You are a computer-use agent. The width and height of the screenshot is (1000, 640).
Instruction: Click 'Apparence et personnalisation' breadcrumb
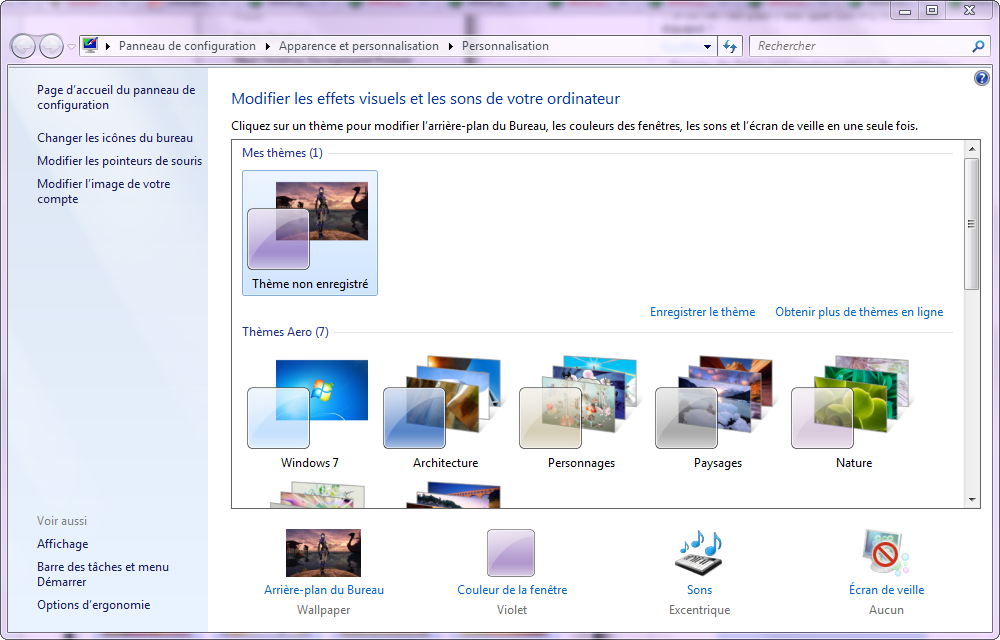click(358, 46)
